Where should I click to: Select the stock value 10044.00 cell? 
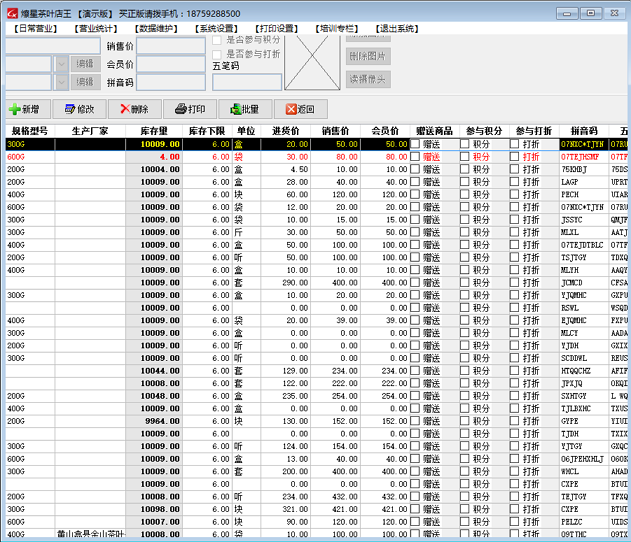(x=154, y=371)
